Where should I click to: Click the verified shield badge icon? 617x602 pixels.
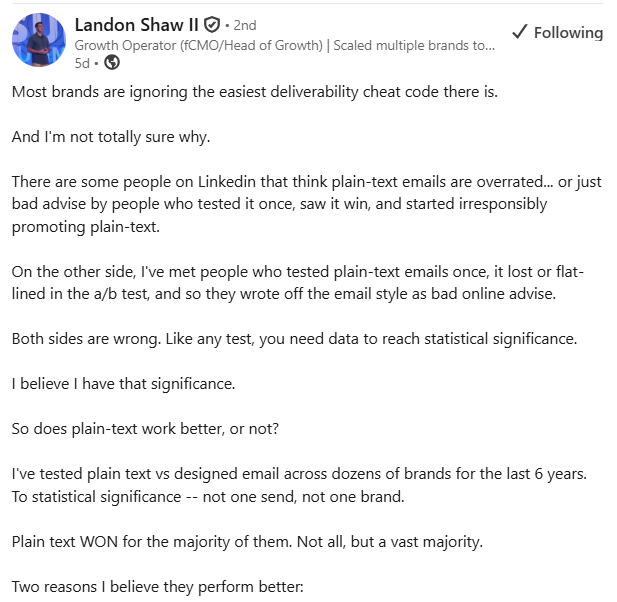212,25
